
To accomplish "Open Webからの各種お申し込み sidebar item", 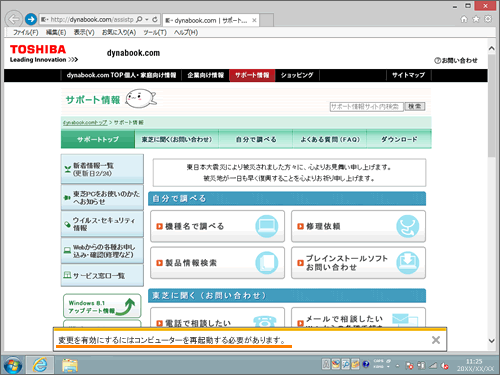I will 102,251.
